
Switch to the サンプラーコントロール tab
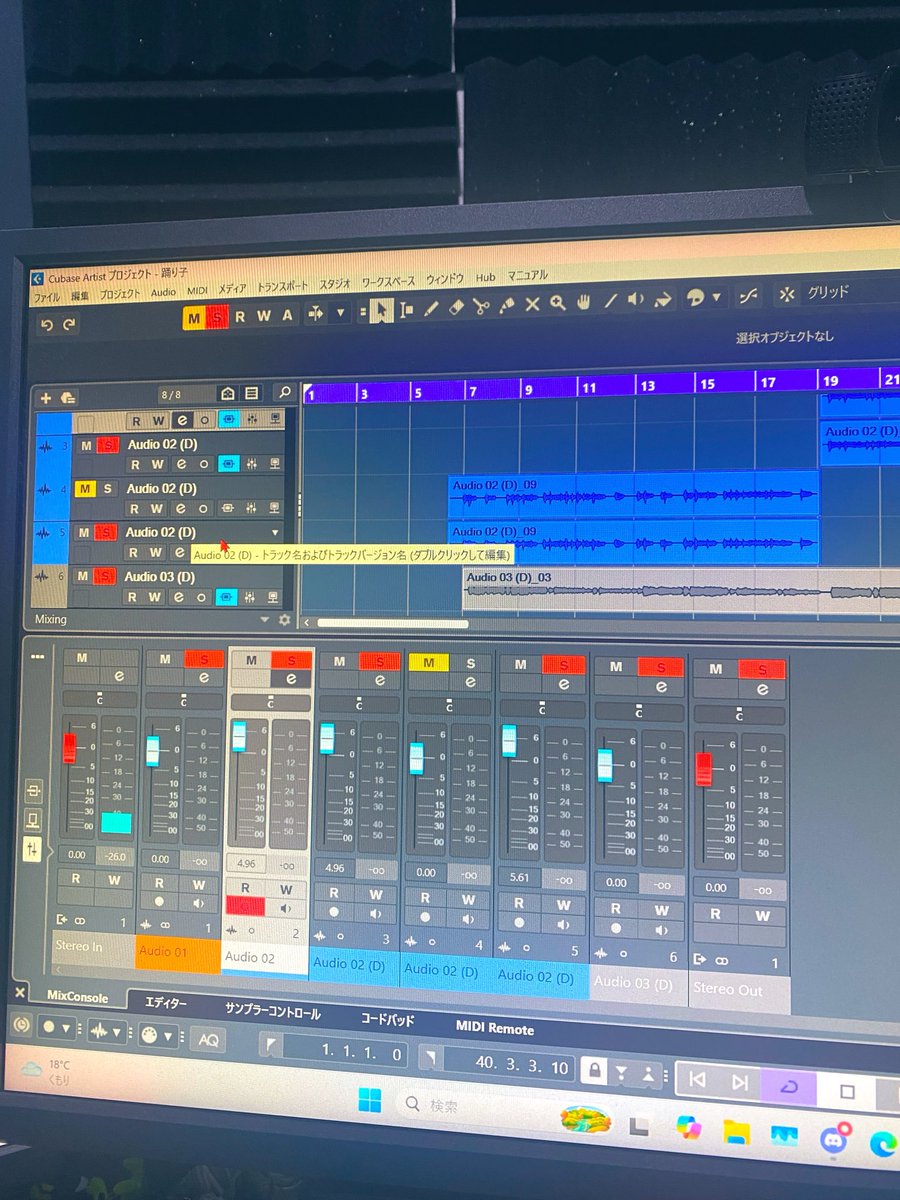[x=272, y=1012]
